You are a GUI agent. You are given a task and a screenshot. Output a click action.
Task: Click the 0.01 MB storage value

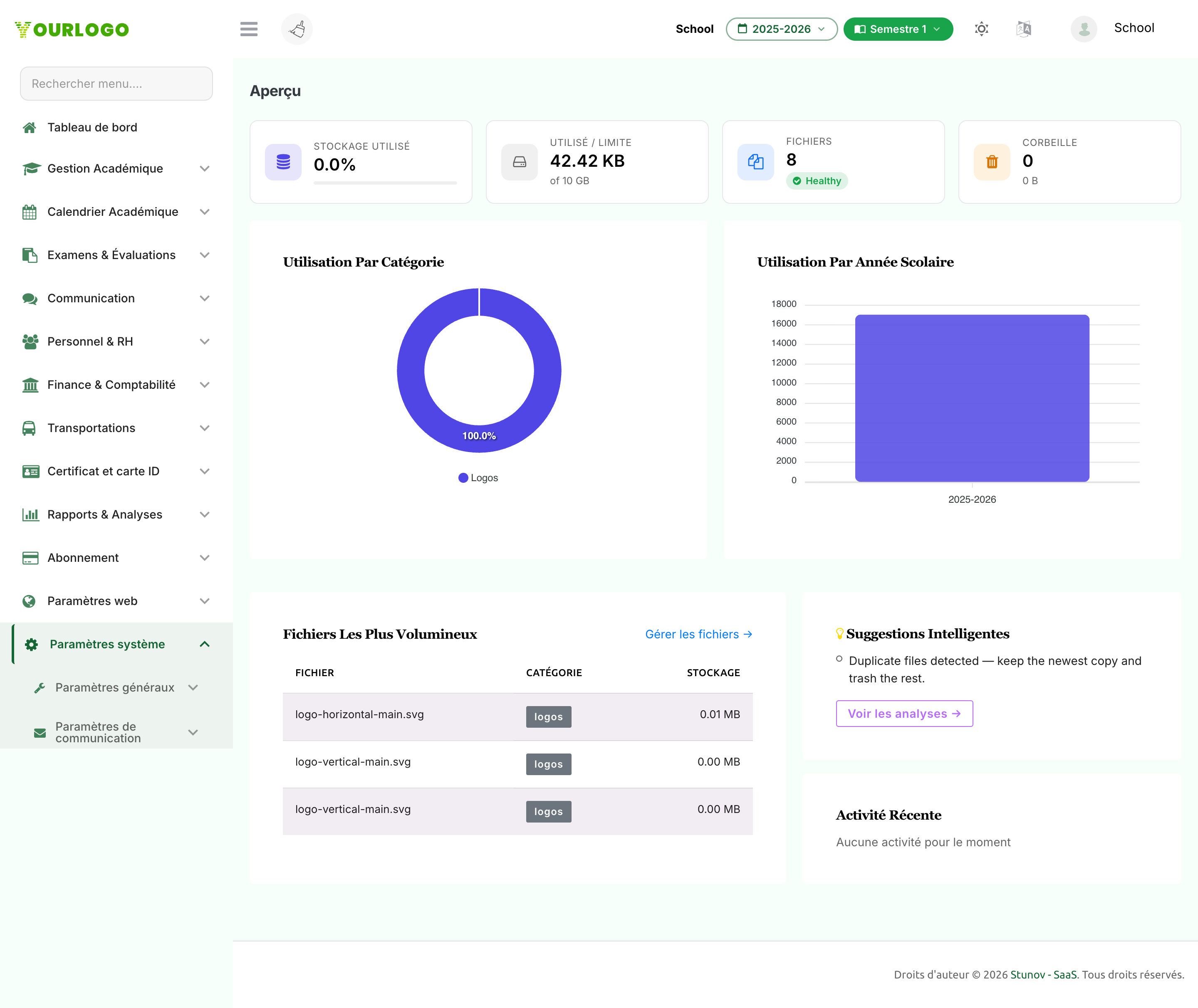tap(720, 715)
